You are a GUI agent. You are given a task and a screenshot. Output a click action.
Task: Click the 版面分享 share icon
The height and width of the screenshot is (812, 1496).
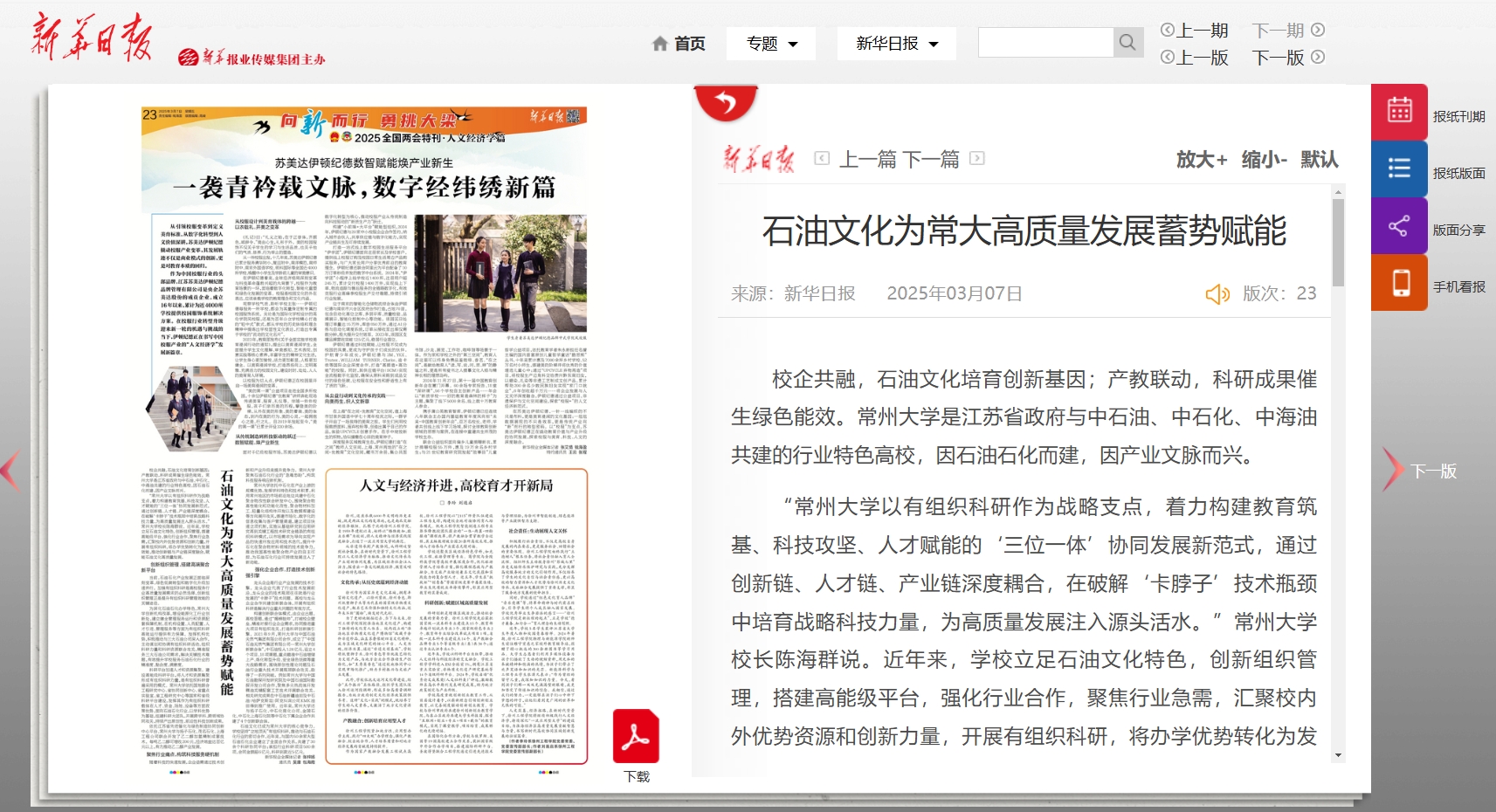coord(1399,226)
